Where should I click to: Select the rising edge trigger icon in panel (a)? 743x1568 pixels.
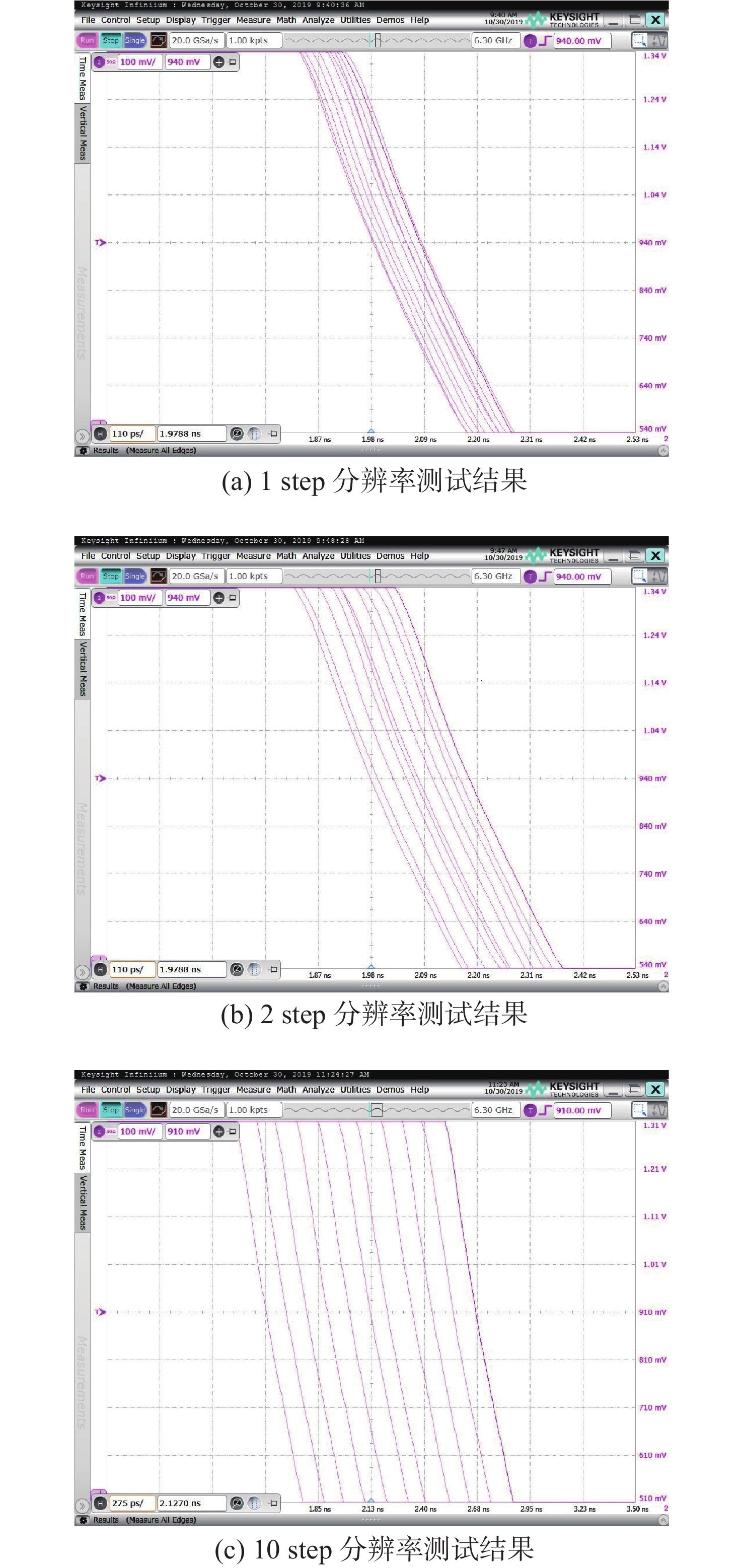pyautogui.click(x=545, y=41)
